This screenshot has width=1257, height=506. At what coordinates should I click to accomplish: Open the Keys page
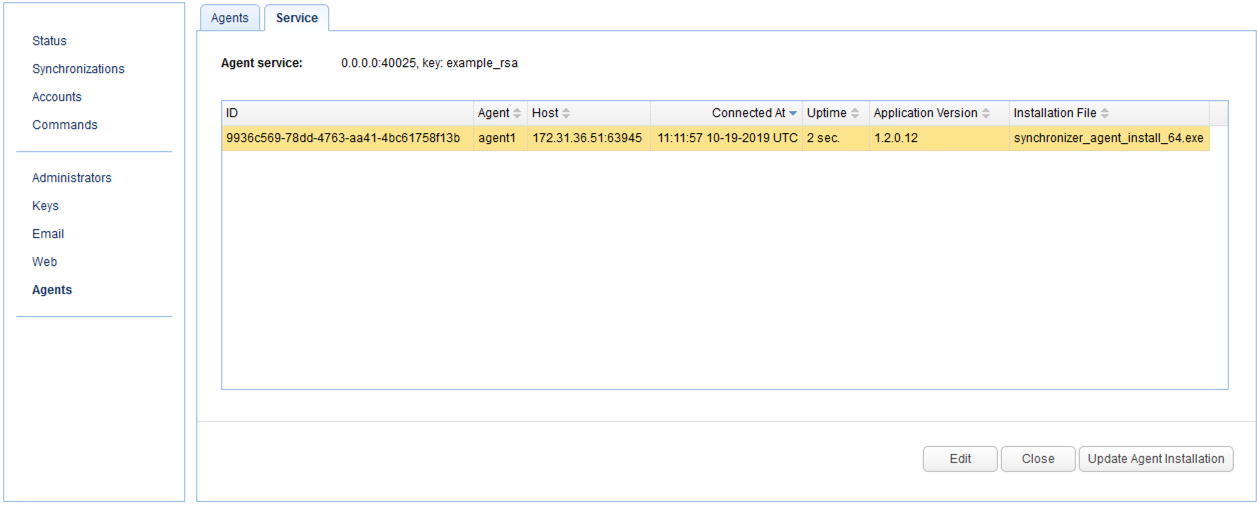click(x=45, y=206)
